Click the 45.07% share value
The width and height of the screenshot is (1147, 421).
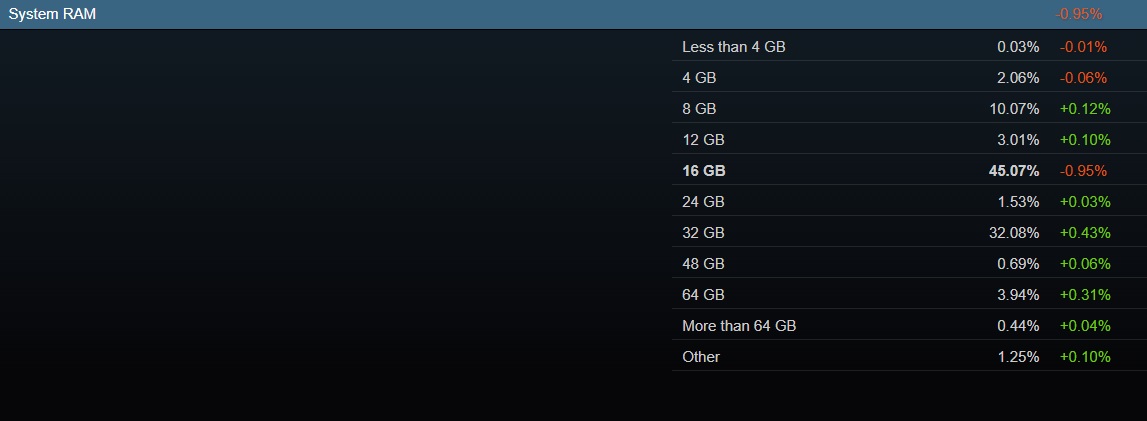click(1014, 171)
